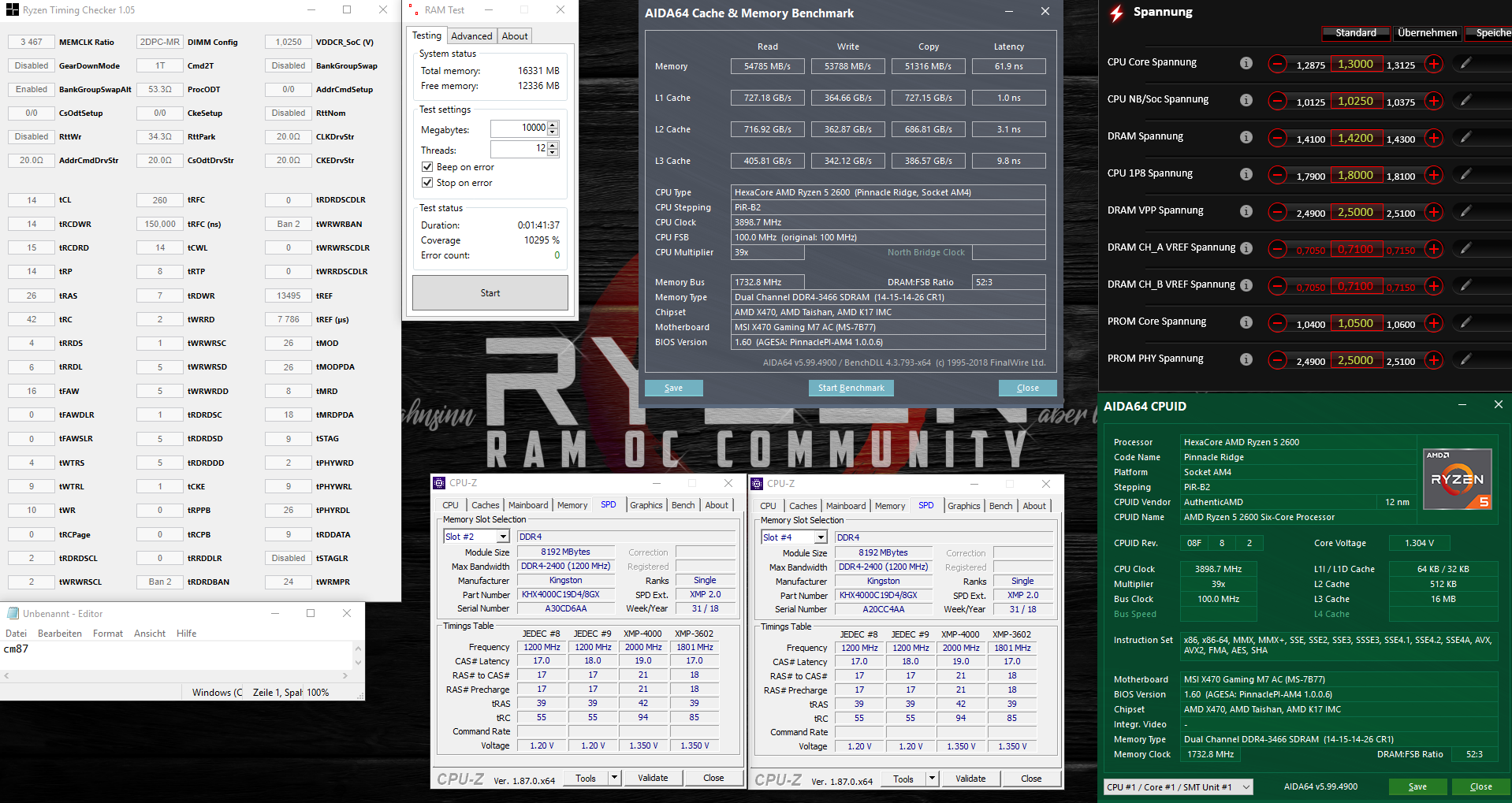The image size is (1512, 803).
Task: Click the pencil edit icon beside CPU Core Spannung
Action: pyautogui.click(x=1466, y=64)
